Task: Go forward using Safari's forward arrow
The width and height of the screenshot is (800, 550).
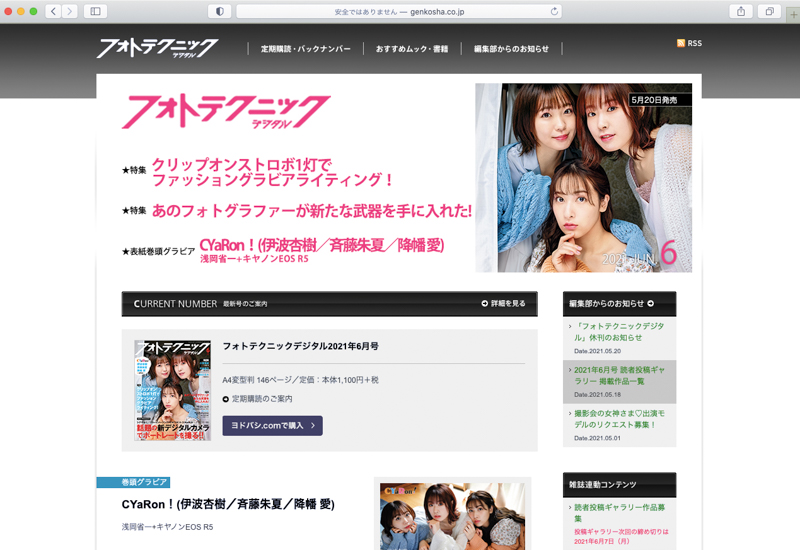Action: pyautogui.click(x=70, y=11)
